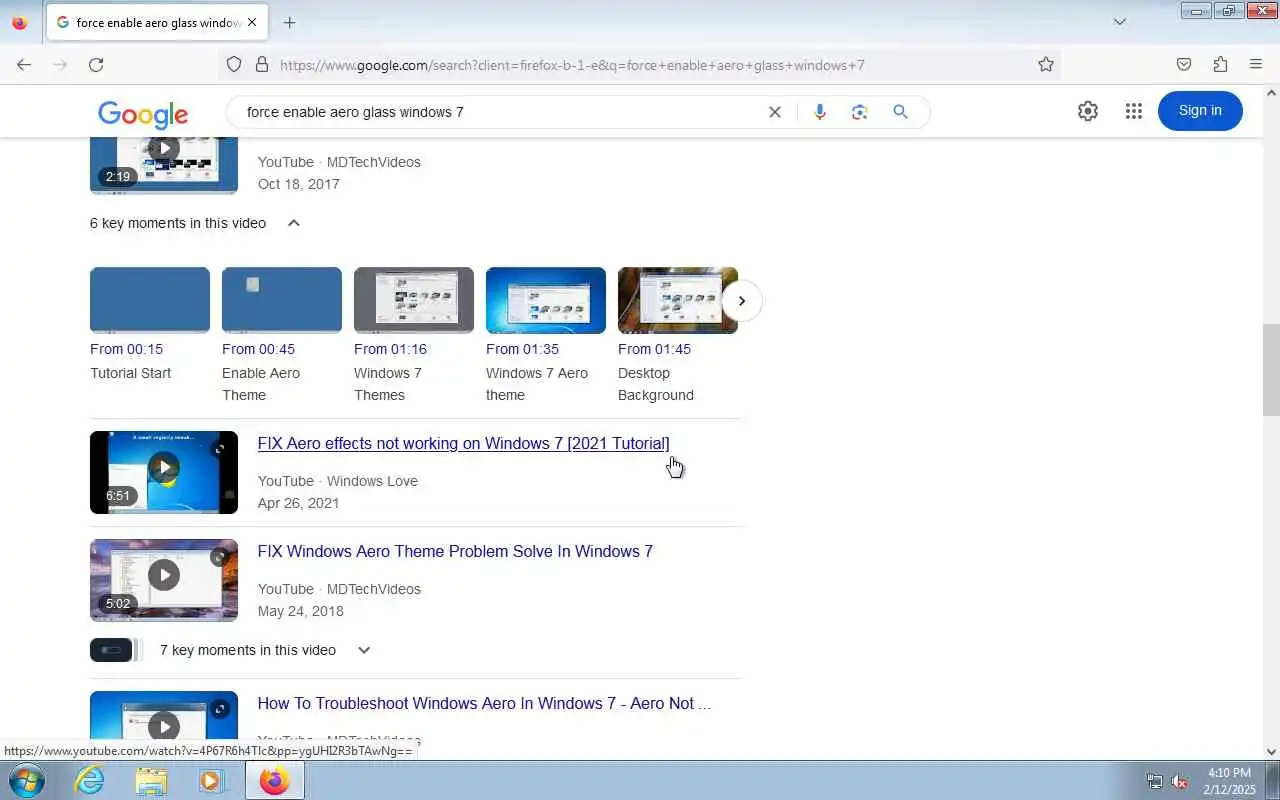Open How To Troubleshoot Windows Aero link

[x=484, y=703]
